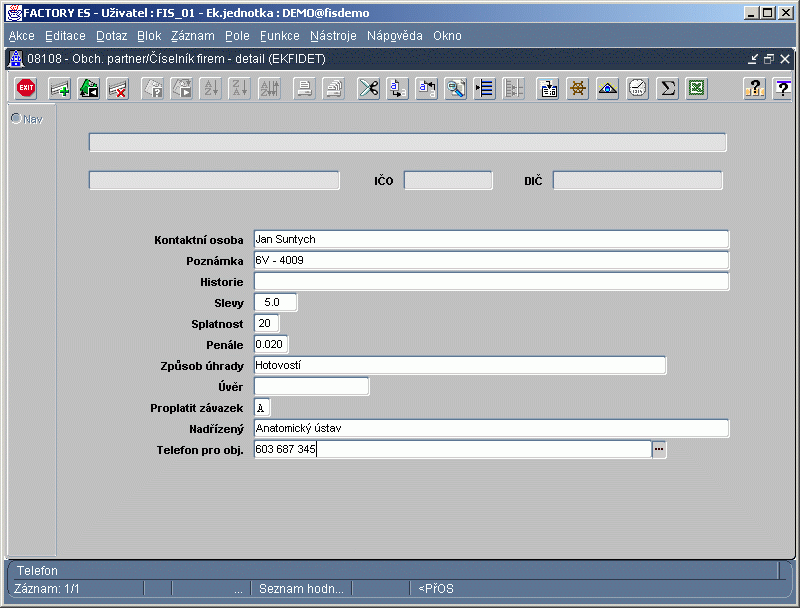Click the execute query icon with play arrow
Screen dimensions: 800x608
182,89
